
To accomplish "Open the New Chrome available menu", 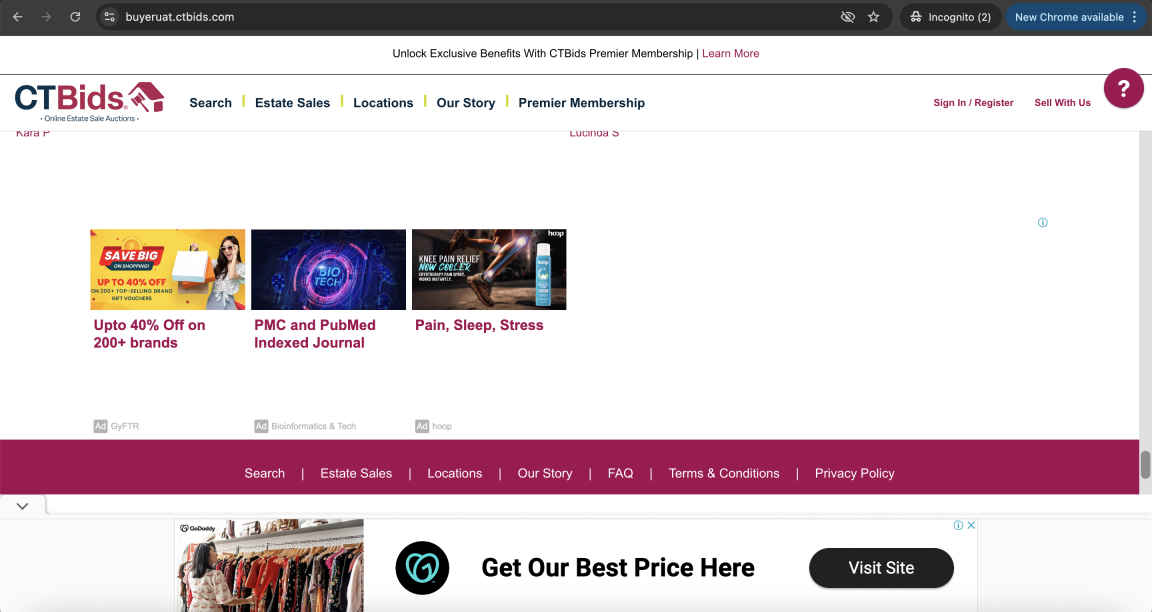I will [1076, 17].
